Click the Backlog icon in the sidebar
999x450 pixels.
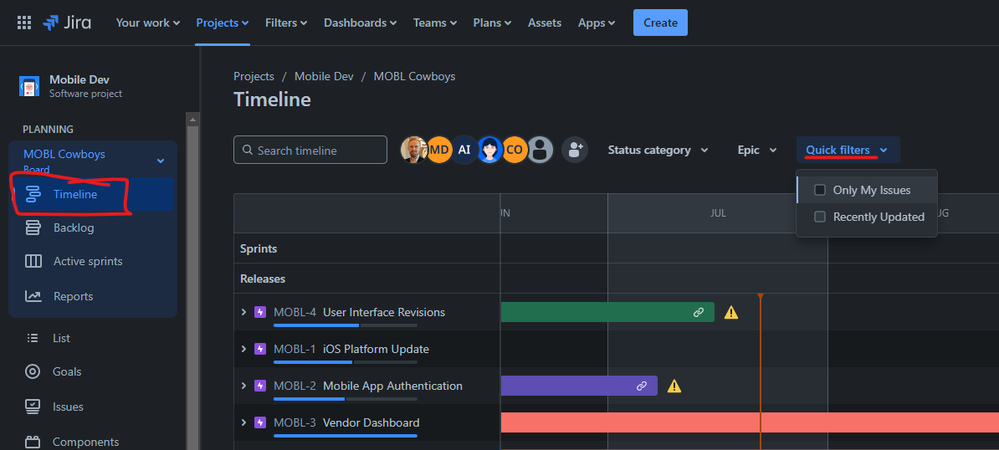32,228
